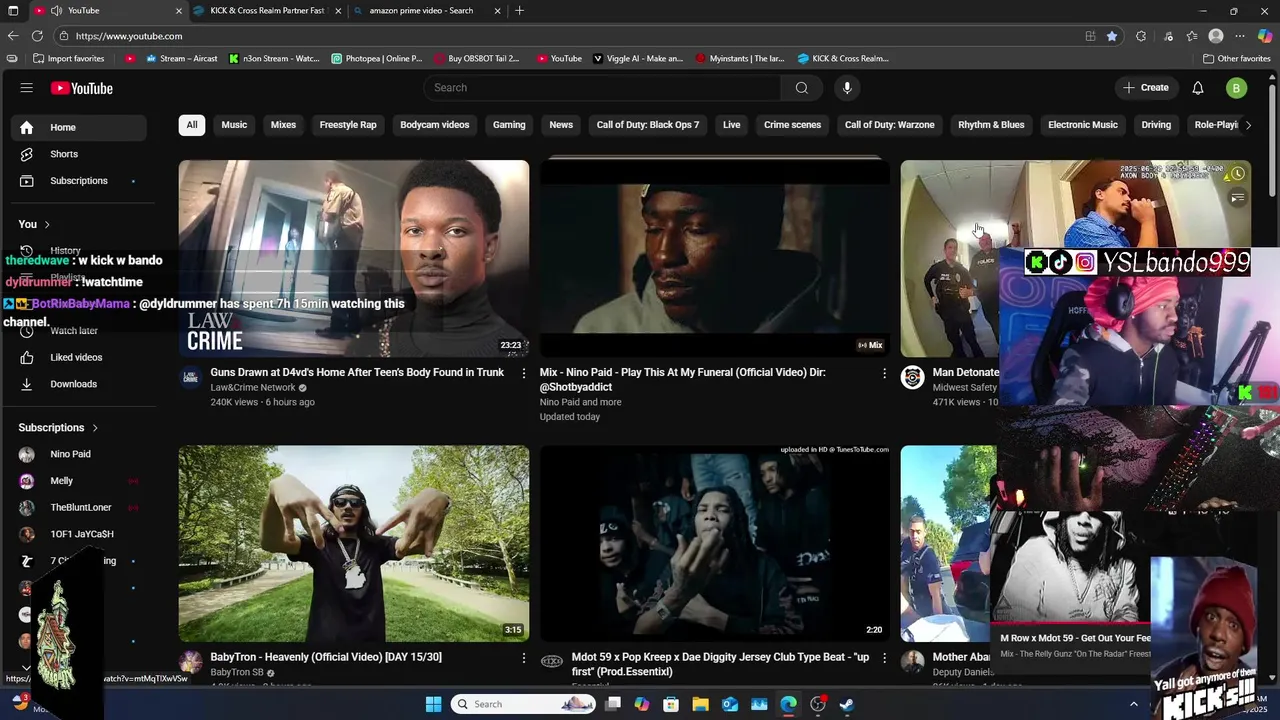
Task: Add bodycam video to Watch later via clock icon
Action: pos(1237,174)
